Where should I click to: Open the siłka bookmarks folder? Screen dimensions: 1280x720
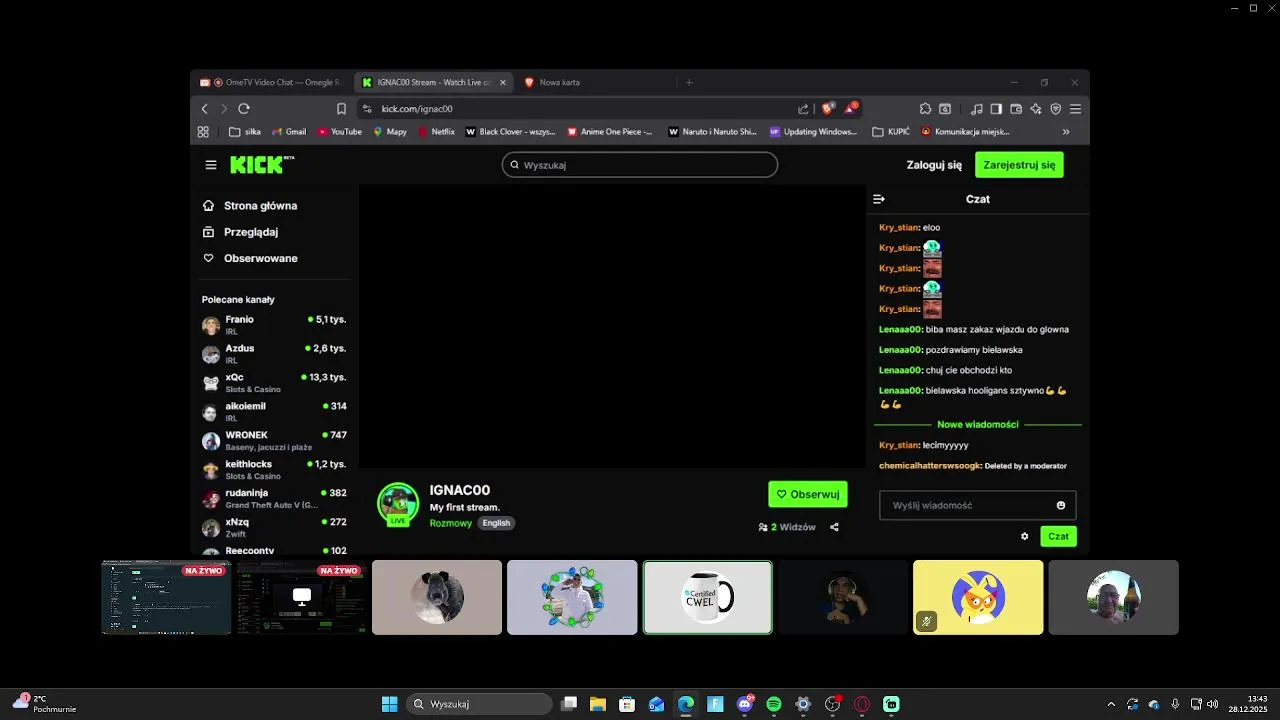[x=245, y=131]
